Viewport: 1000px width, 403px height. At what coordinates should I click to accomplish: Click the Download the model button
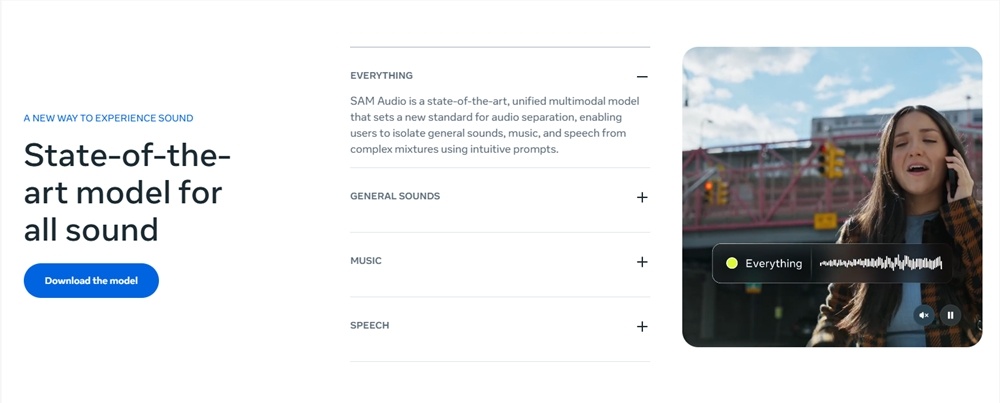pyautogui.click(x=91, y=281)
